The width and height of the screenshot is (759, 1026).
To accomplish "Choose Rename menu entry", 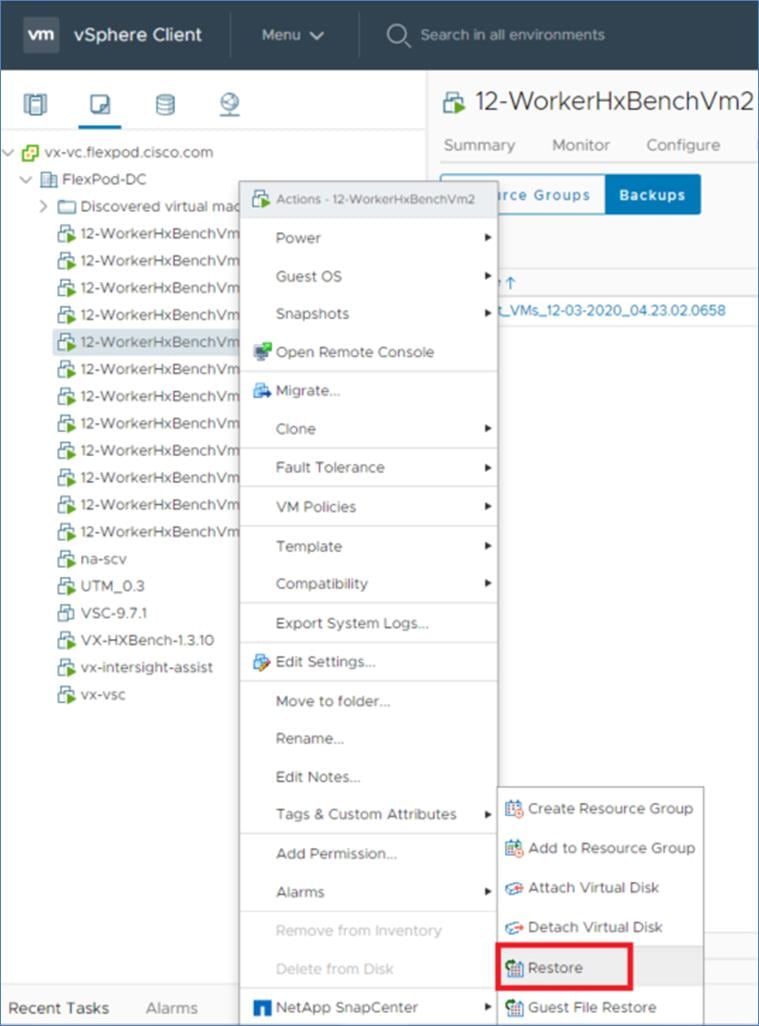I will 369,739.
